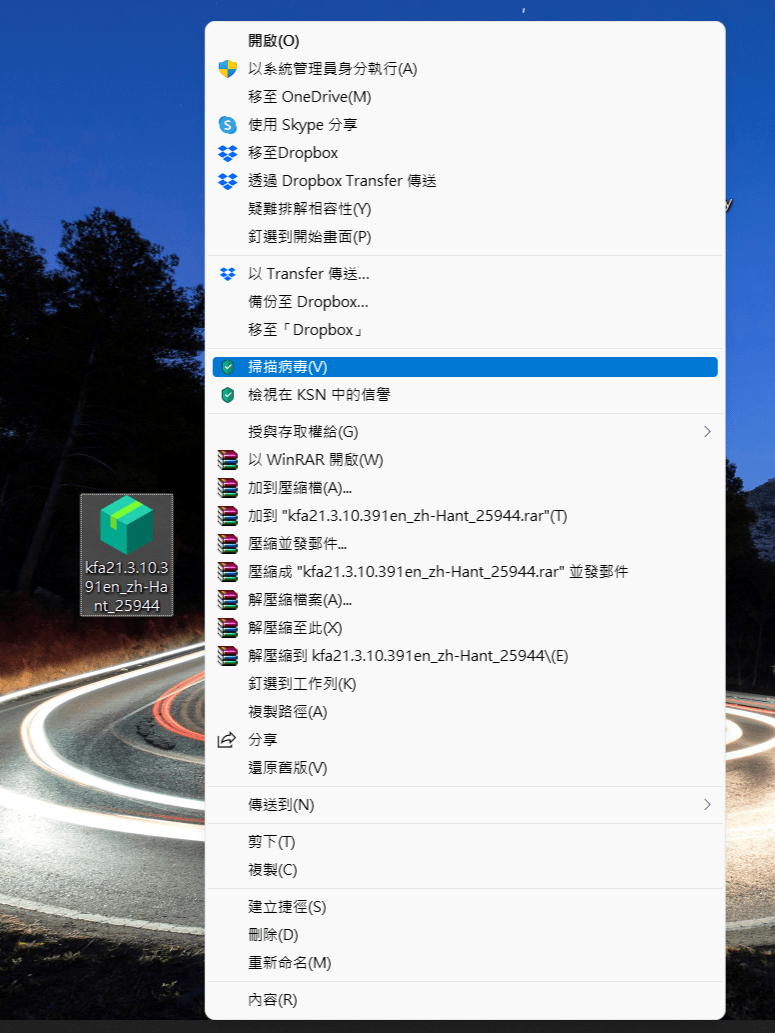This screenshot has height=1033, width=775.
Task: Select 釘選到工作列(K) menu item
Action: (302, 684)
